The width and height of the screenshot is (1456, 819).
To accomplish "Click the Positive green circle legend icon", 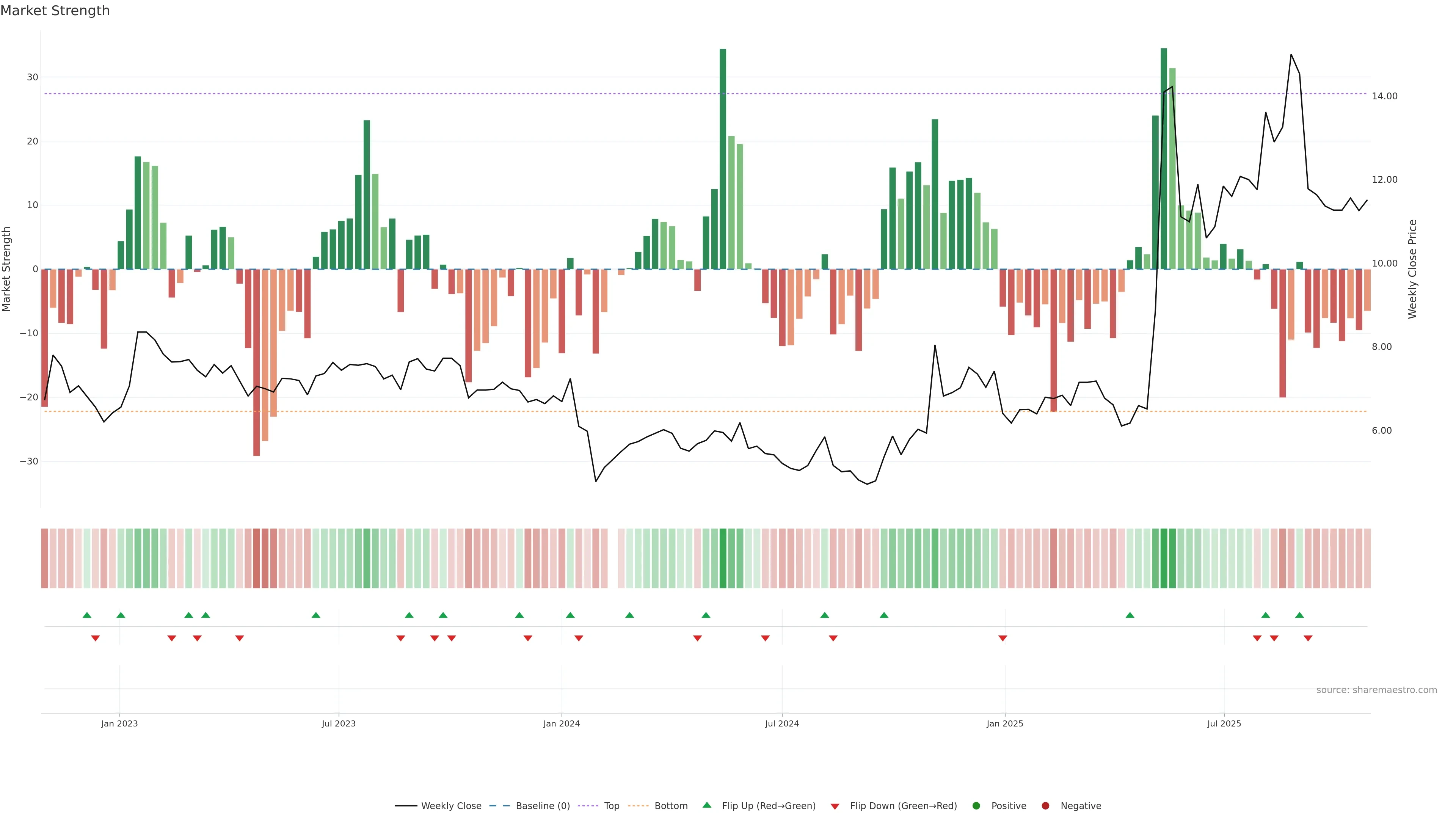I will point(976,805).
